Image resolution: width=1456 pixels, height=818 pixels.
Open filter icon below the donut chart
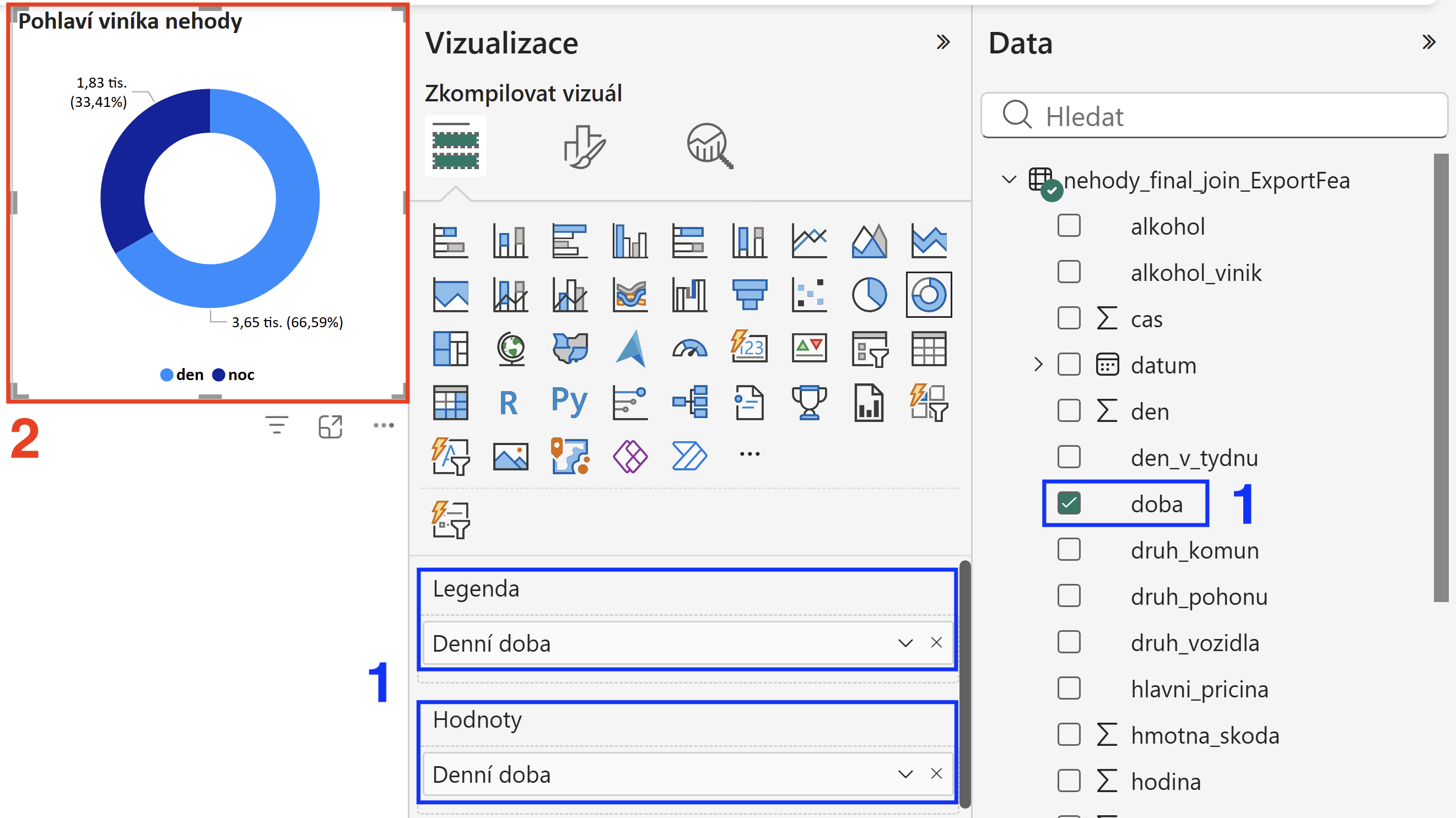pos(277,425)
